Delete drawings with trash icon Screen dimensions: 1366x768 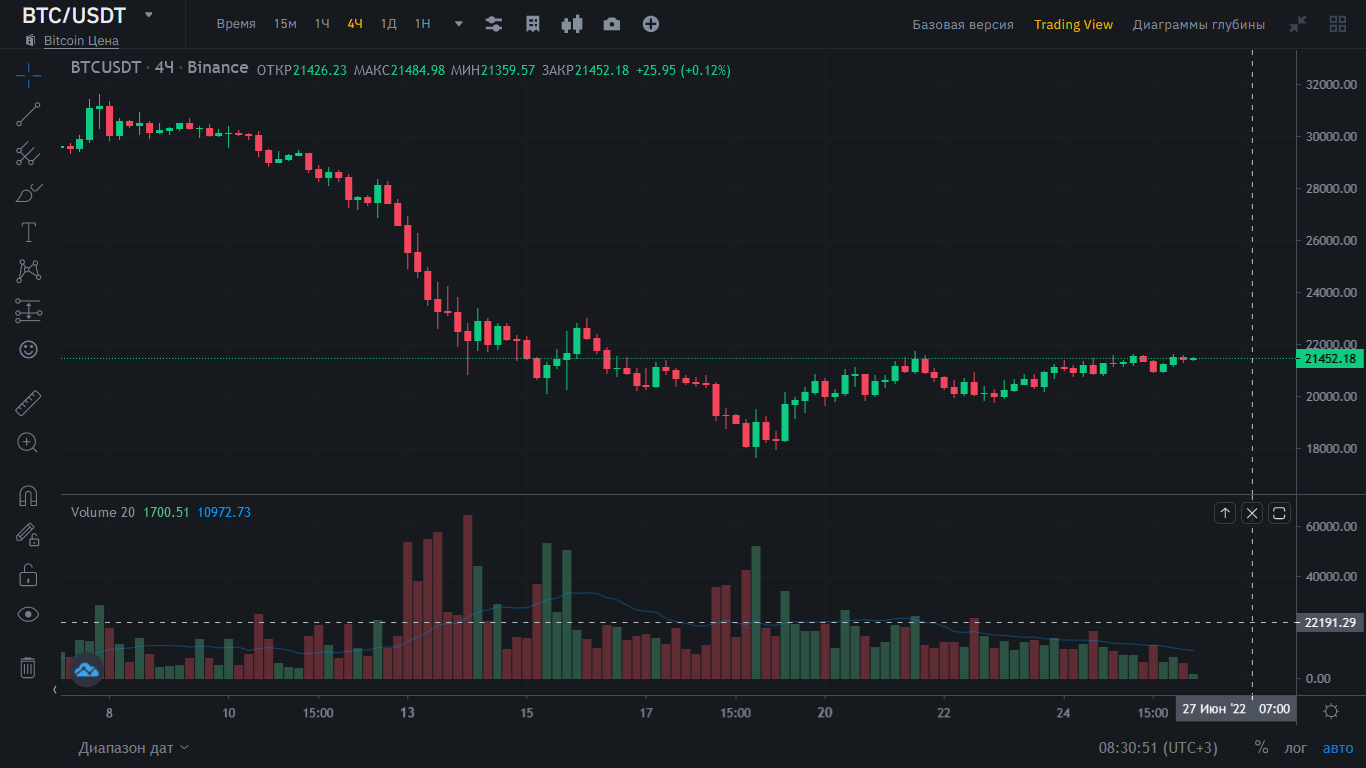pos(28,667)
